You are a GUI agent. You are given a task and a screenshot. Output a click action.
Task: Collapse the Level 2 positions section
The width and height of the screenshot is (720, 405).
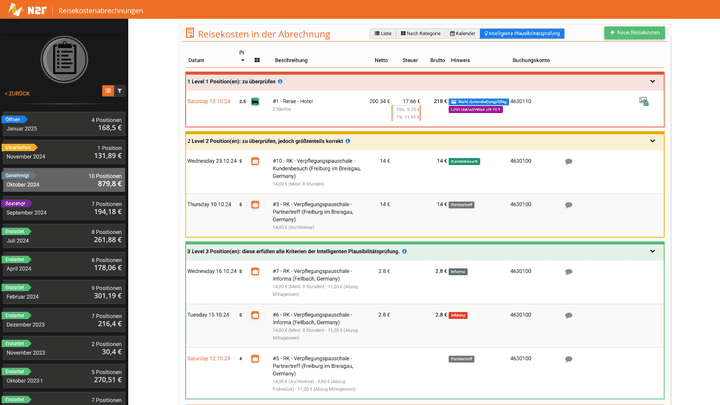(653, 141)
